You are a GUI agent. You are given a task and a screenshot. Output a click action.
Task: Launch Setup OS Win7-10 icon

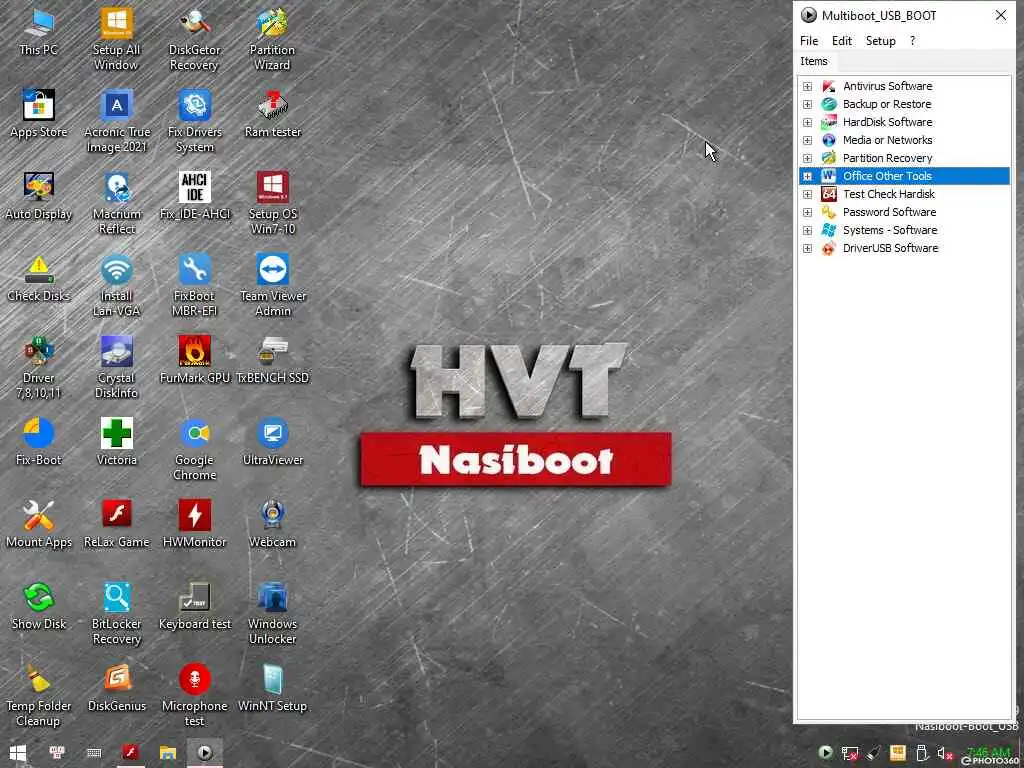pyautogui.click(x=272, y=204)
